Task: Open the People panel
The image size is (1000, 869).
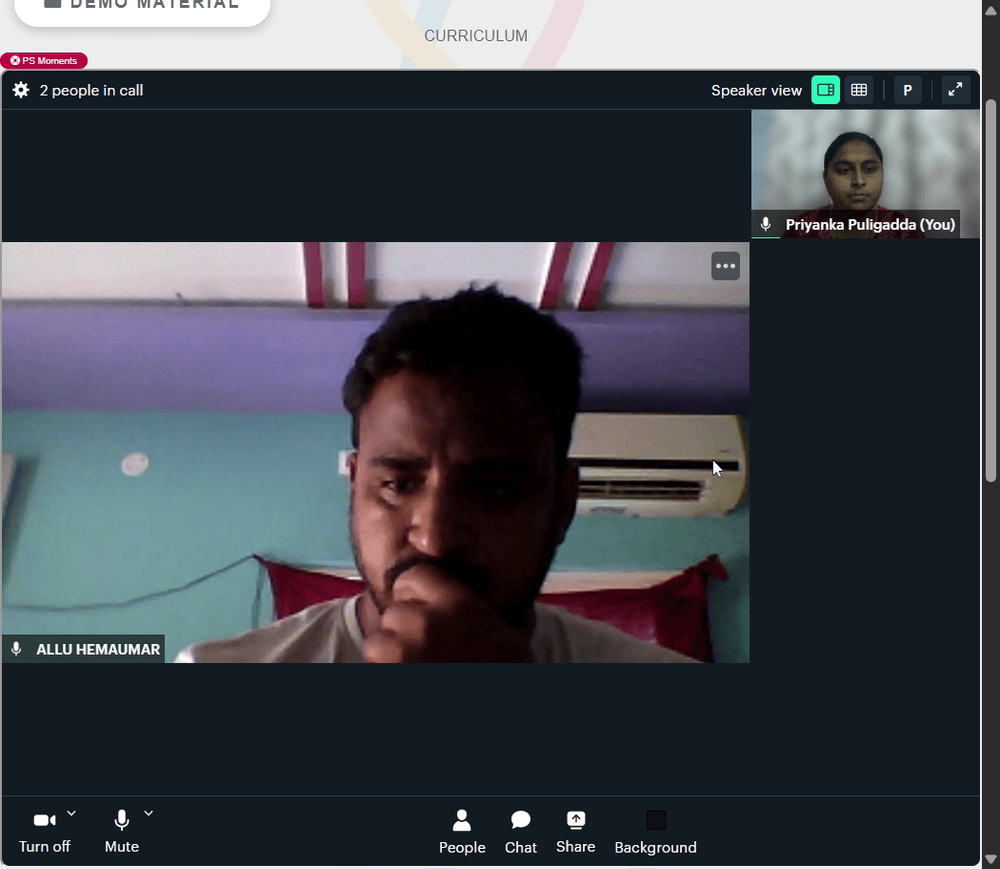Action: (x=462, y=832)
